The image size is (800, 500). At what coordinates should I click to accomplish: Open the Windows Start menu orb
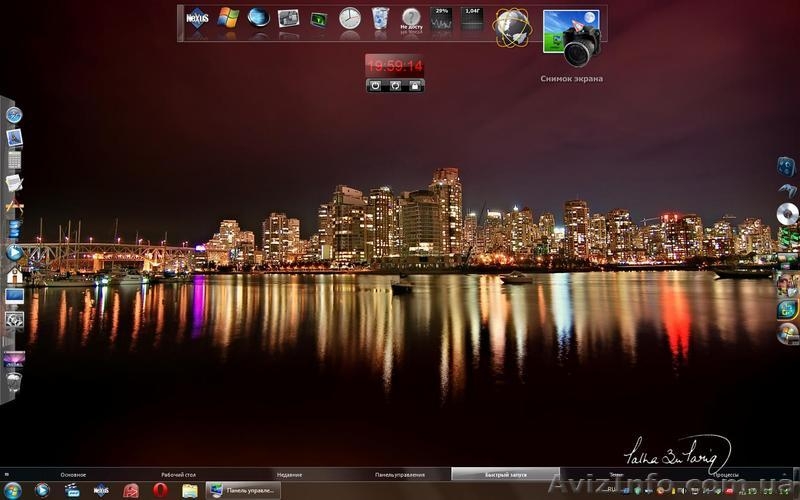pyautogui.click(x=42, y=490)
